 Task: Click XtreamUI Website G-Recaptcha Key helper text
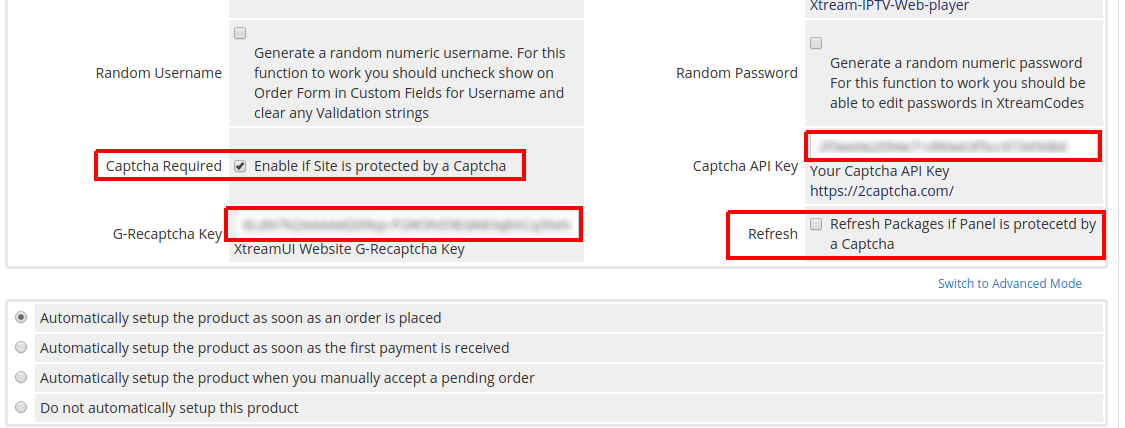coord(349,250)
